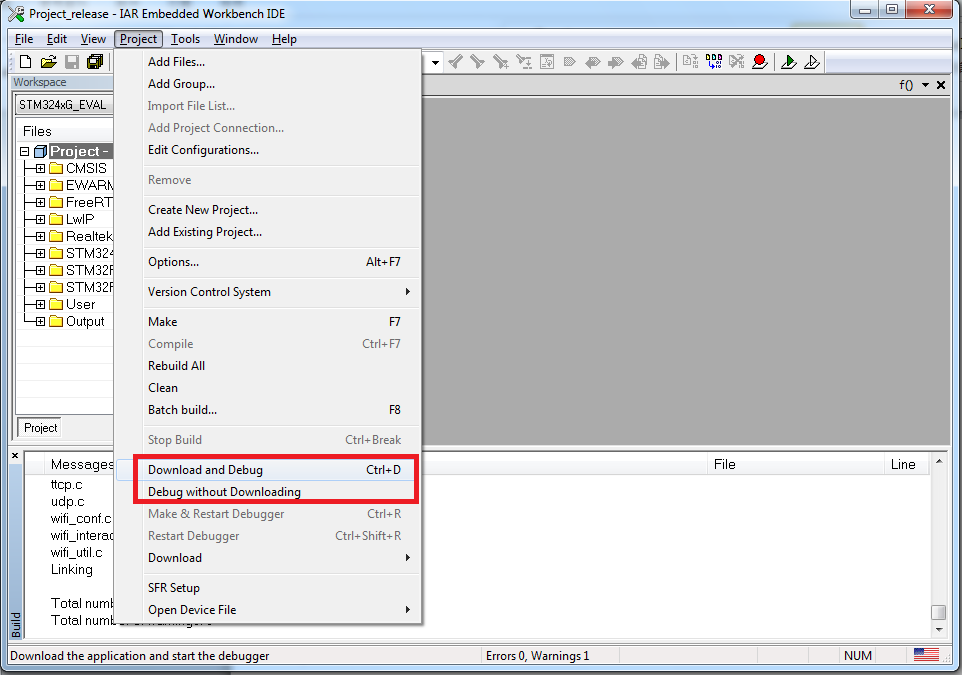Close the Build messages pane
This screenshot has width=962, height=675.
[x=15, y=455]
